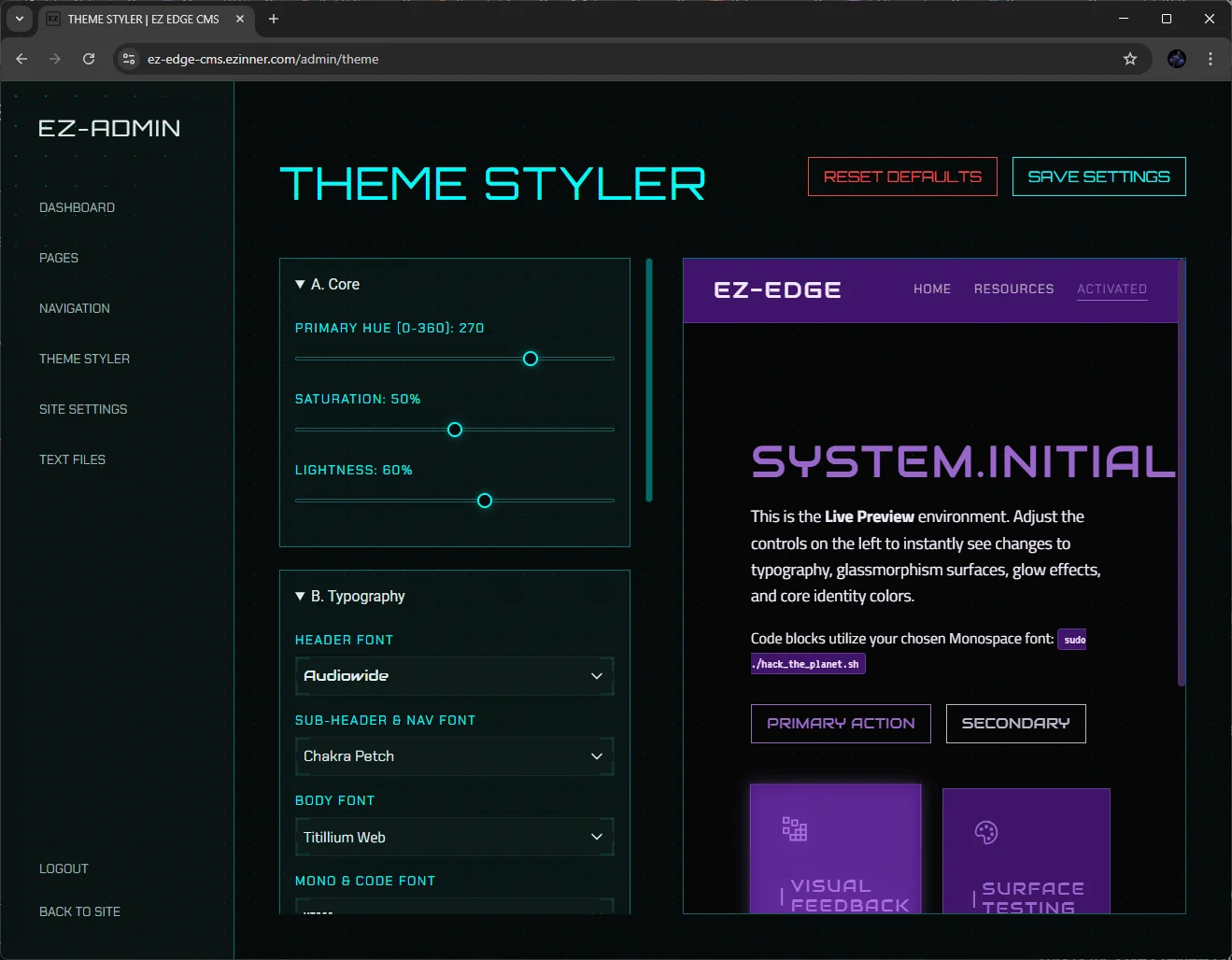This screenshot has height=960, width=1232.
Task: Bookmark this page with star icon
Action: pyautogui.click(x=1130, y=59)
